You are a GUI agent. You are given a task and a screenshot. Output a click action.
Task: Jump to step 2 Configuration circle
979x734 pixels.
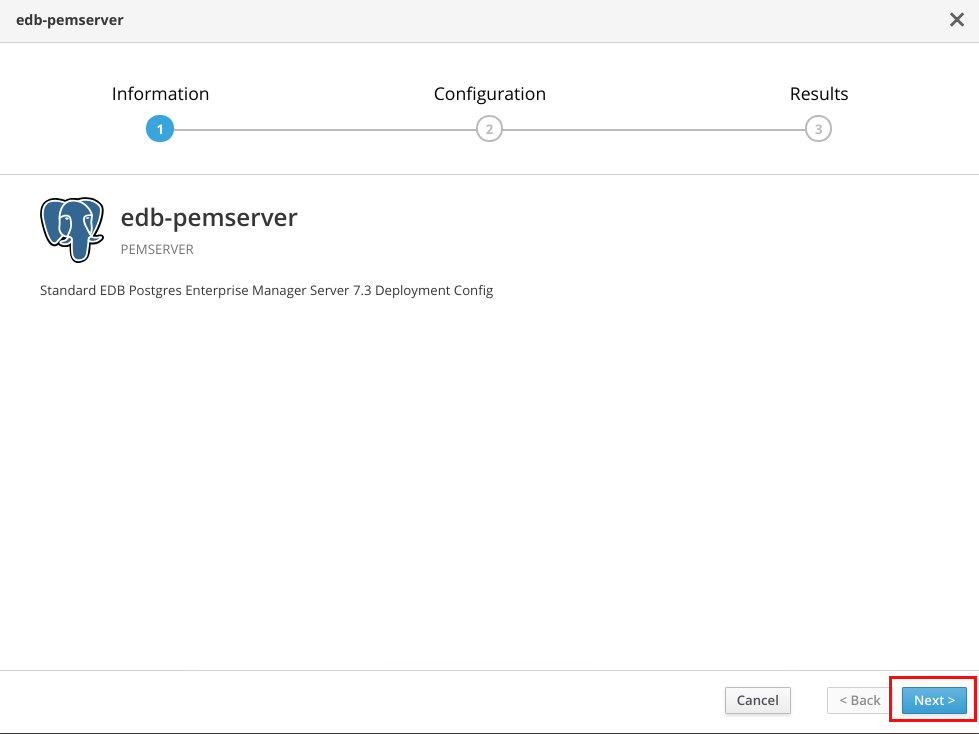click(490, 129)
